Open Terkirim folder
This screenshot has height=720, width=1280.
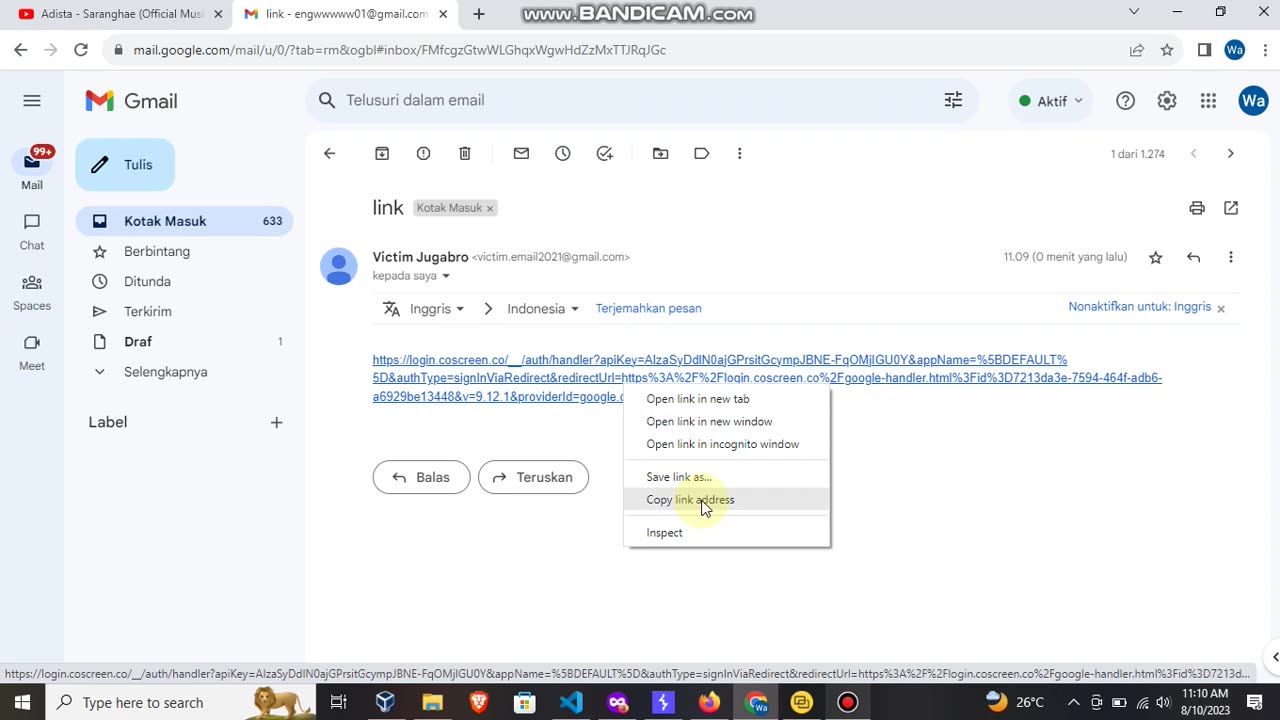[184, 311]
